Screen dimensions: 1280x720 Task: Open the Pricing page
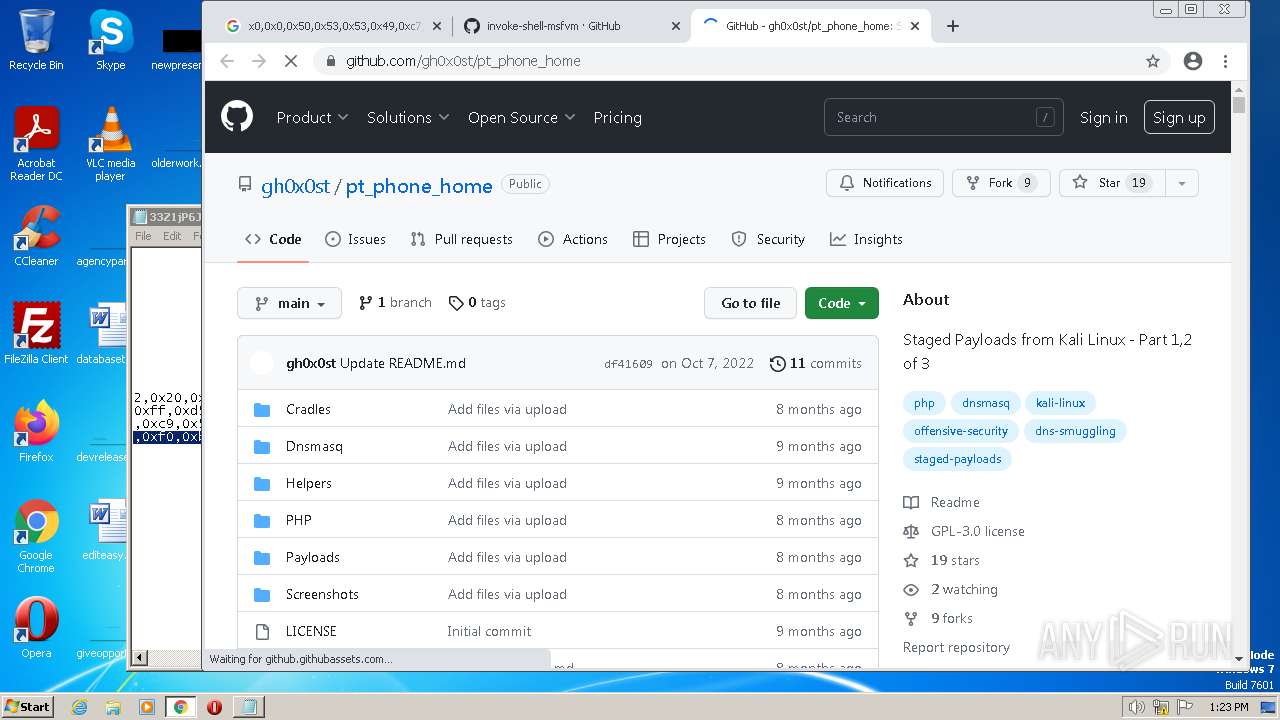617,117
